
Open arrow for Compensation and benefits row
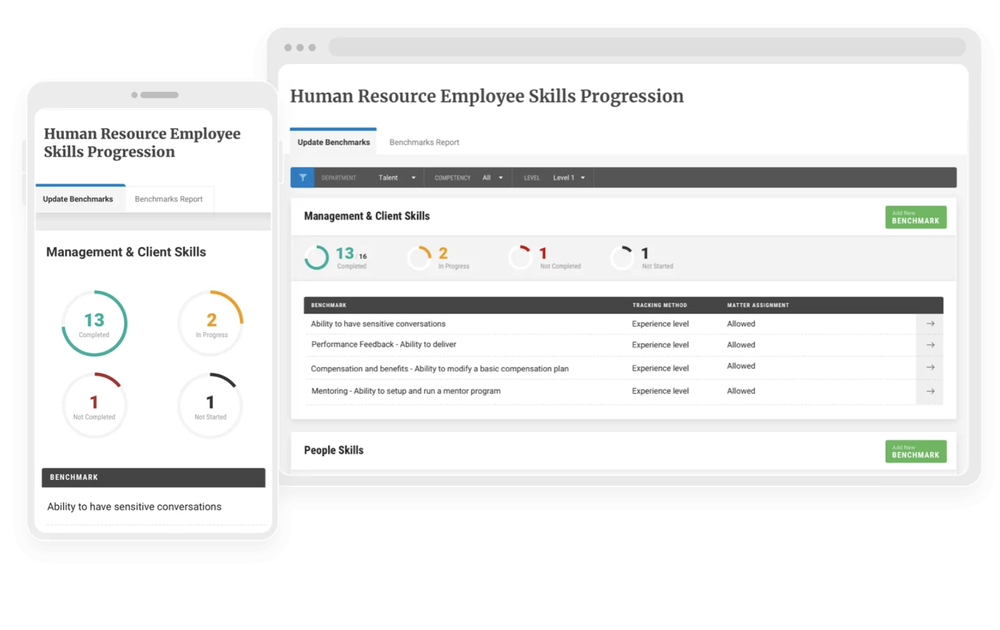(930, 367)
